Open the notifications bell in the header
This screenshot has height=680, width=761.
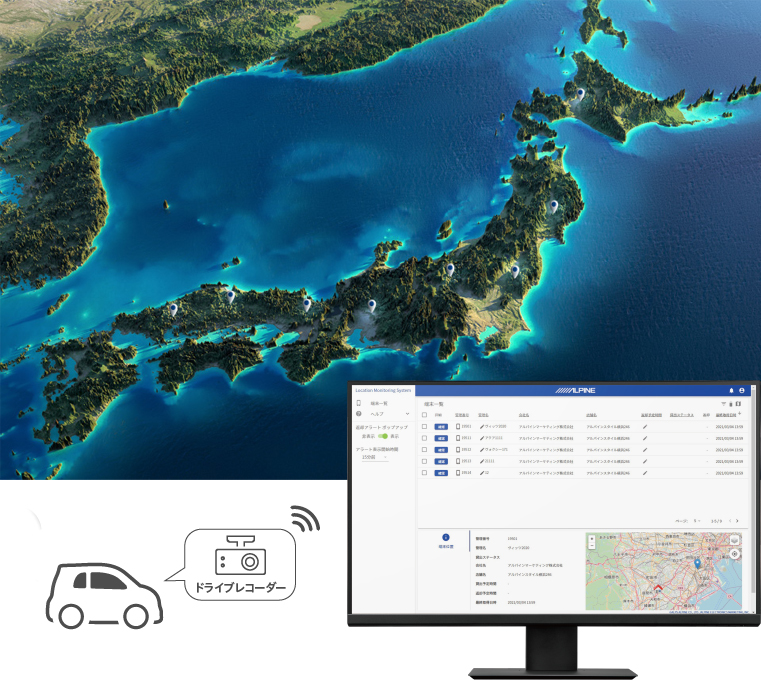pos(731,390)
